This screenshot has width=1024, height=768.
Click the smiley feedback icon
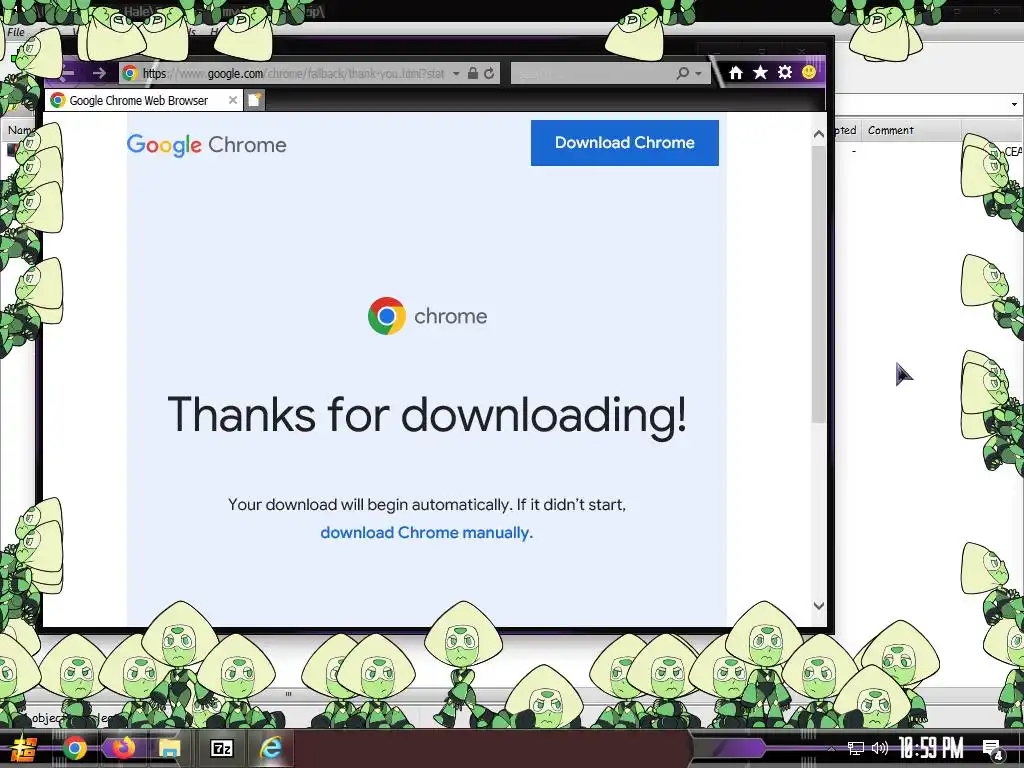(x=809, y=72)
